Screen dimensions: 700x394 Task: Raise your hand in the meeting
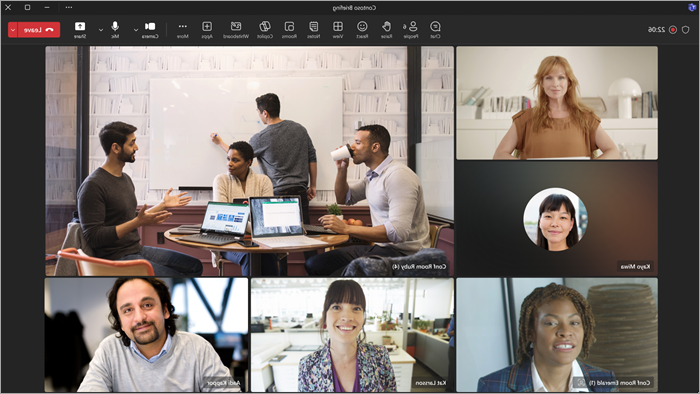point(386,30)
